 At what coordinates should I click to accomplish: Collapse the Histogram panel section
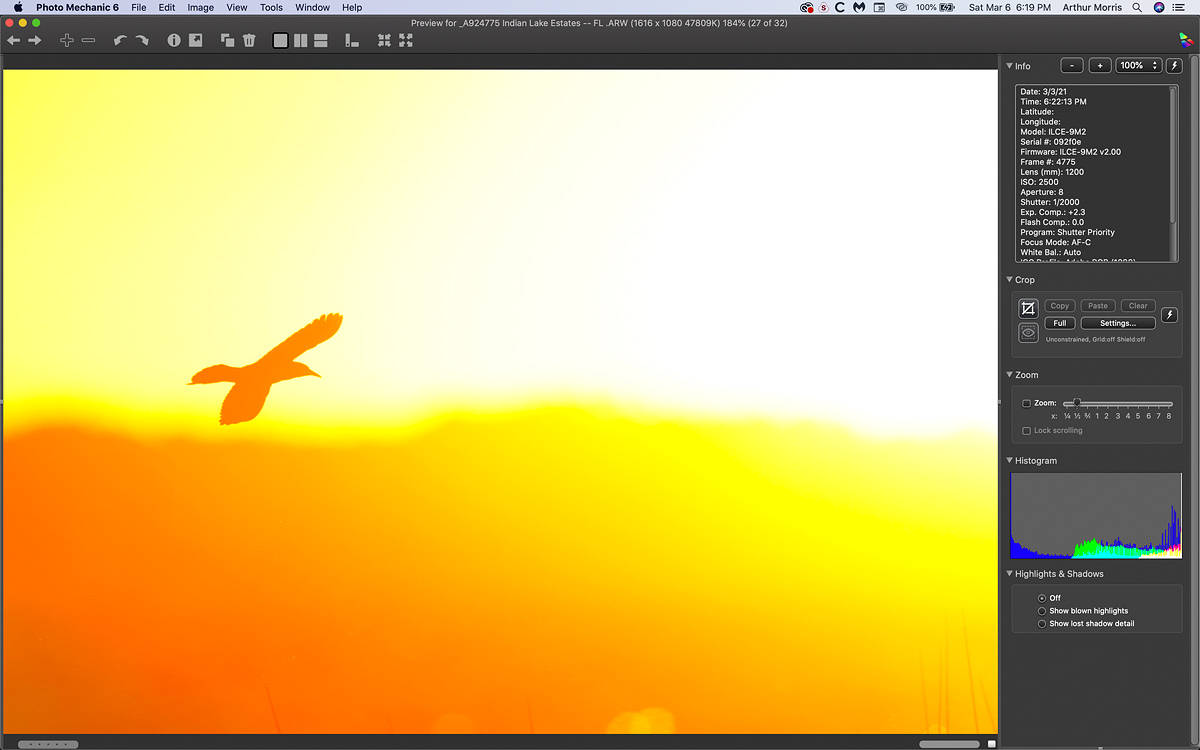point(1010,461)
